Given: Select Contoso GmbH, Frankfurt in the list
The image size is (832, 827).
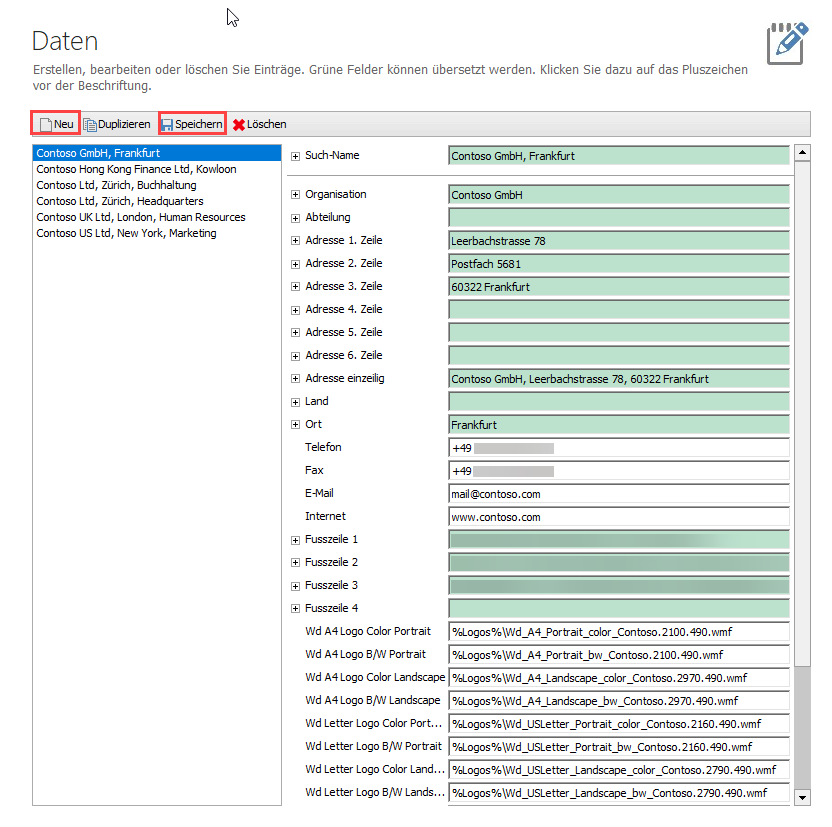Looking at the screenshot, I should [157, 153].
